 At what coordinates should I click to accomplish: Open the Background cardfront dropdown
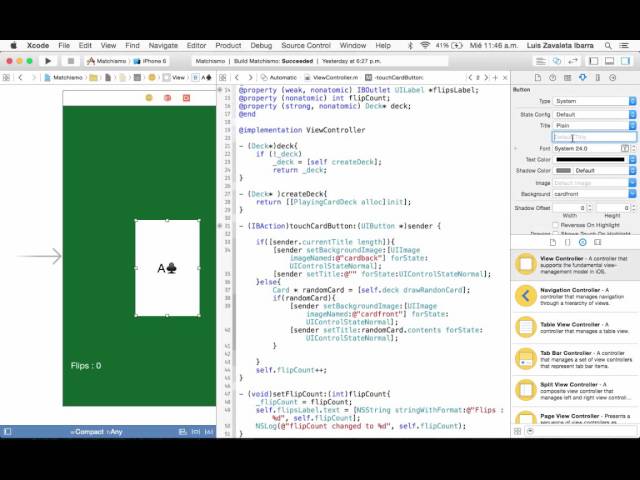tap(632, 194)
